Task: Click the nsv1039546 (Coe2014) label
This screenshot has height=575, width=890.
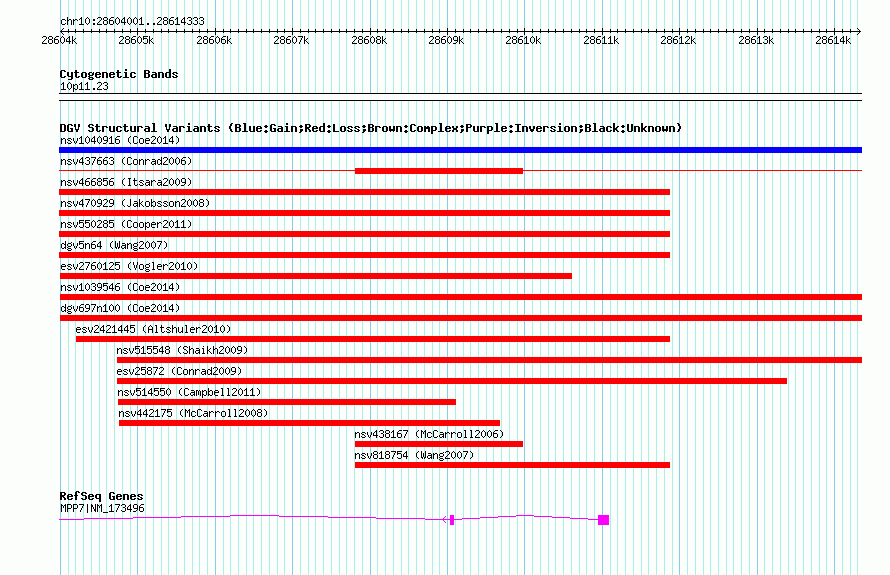Action: 120,287
